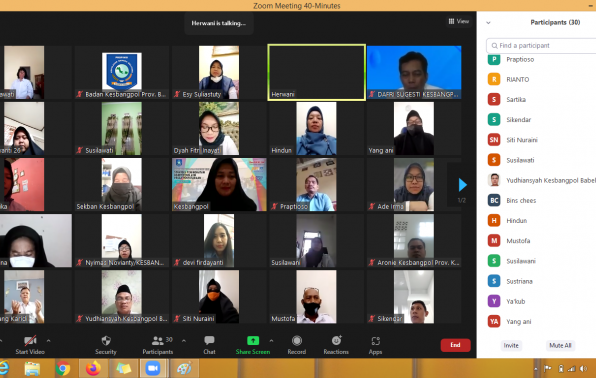Click Mustofa video tile

pos(316,297)
